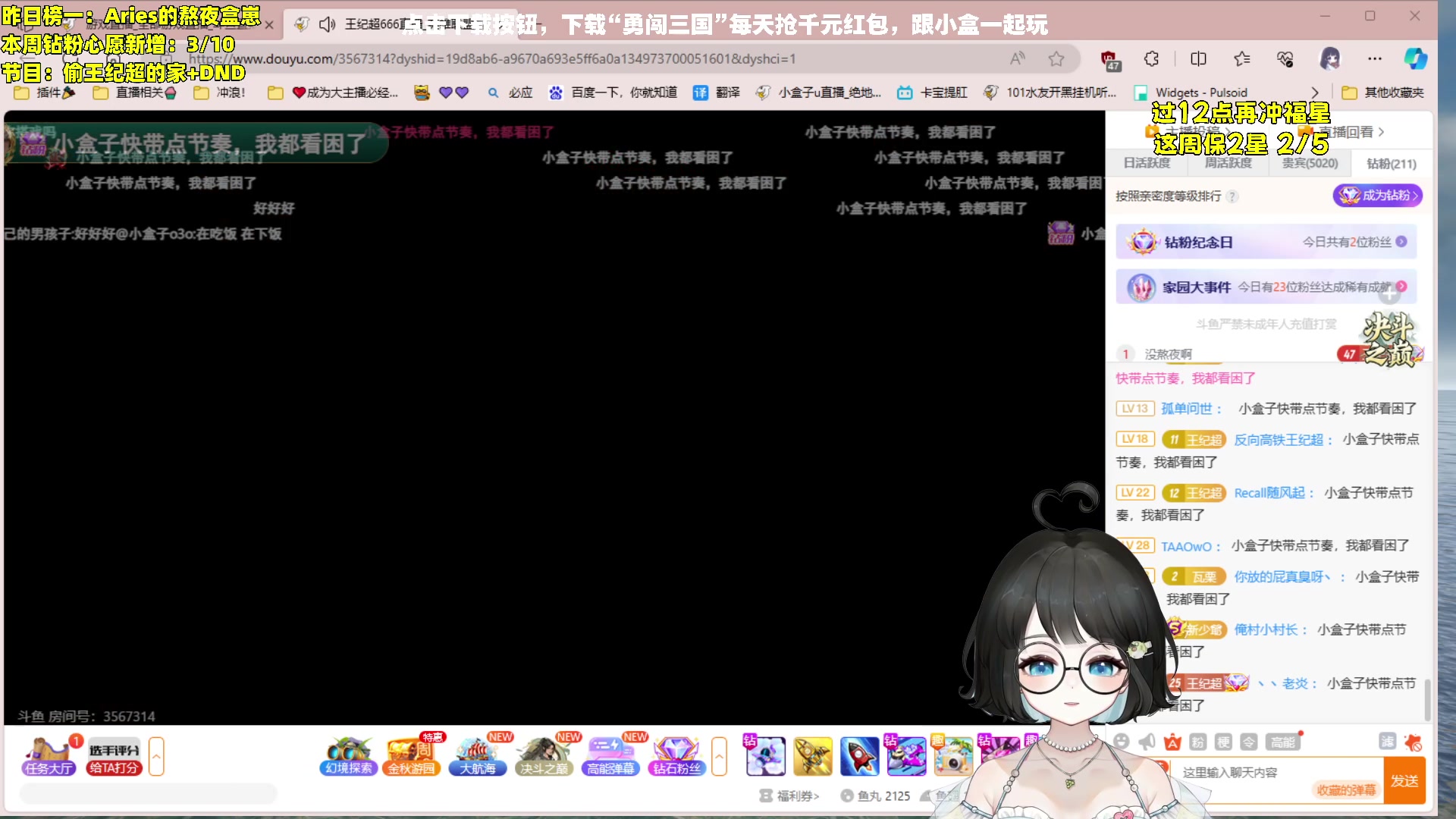Click the red rocket gift icon
This screenshot has height=819, width=1456.
pyautogui.click(x=859, y=756)
